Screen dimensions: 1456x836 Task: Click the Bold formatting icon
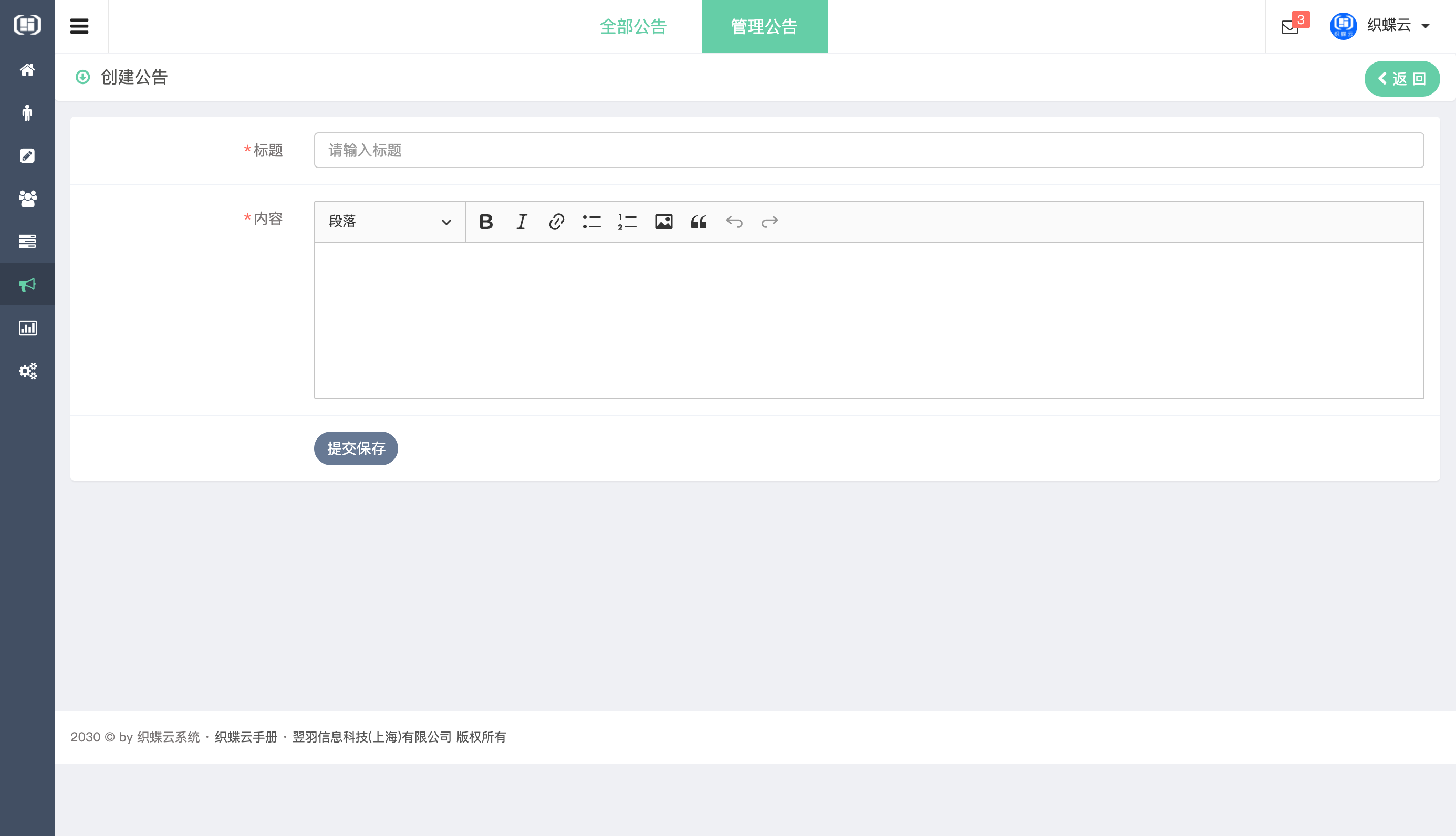[486, 222]
